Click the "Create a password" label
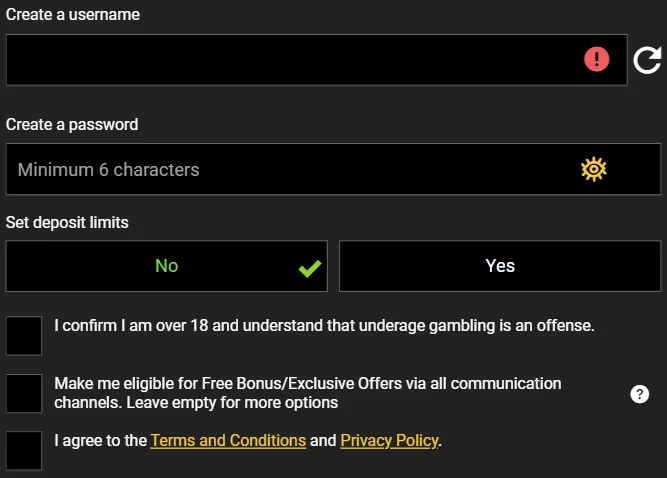 tap(72, 125)
